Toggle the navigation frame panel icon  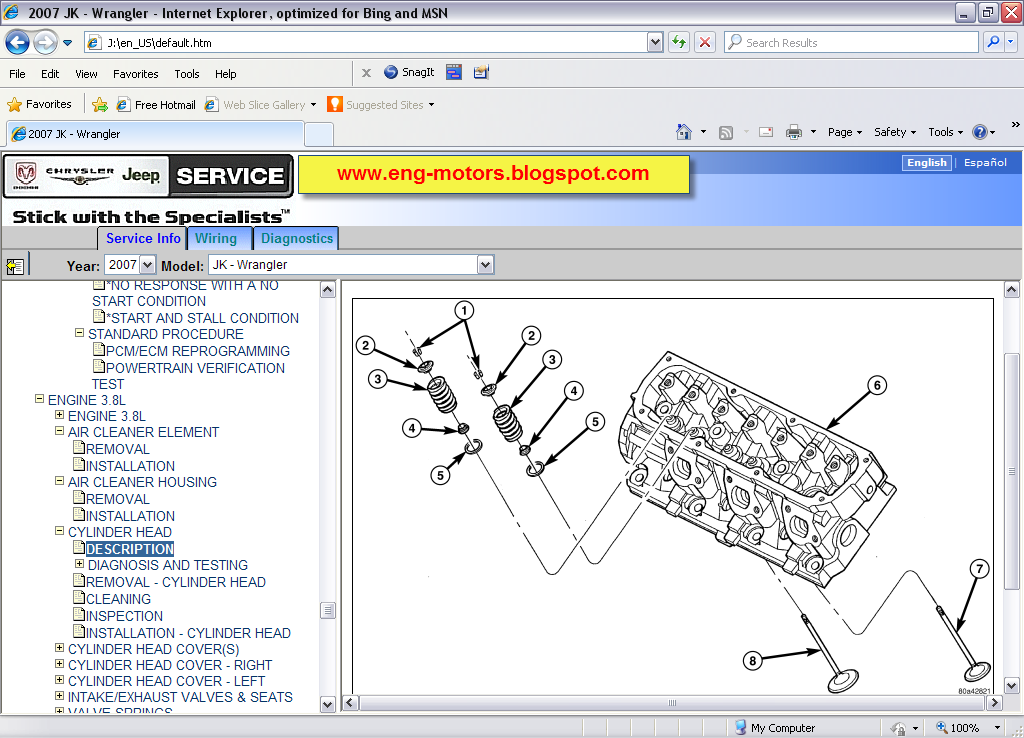coord(14,265)
